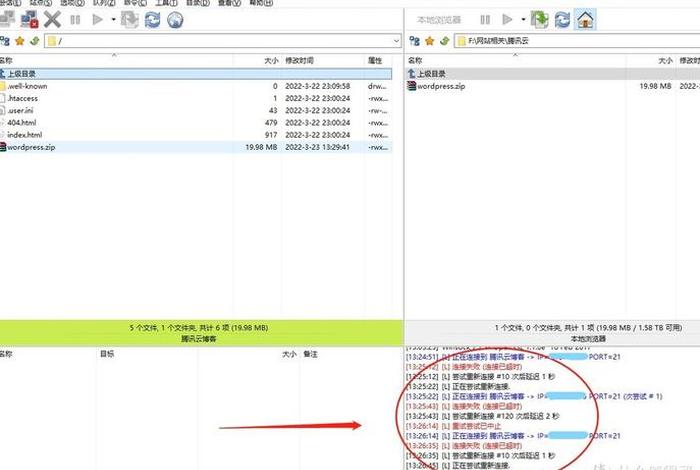Click the green transfer files icon in local toolbar
Image resolution: width=700 pixels, height=470 pixels.
coord(539,20)
